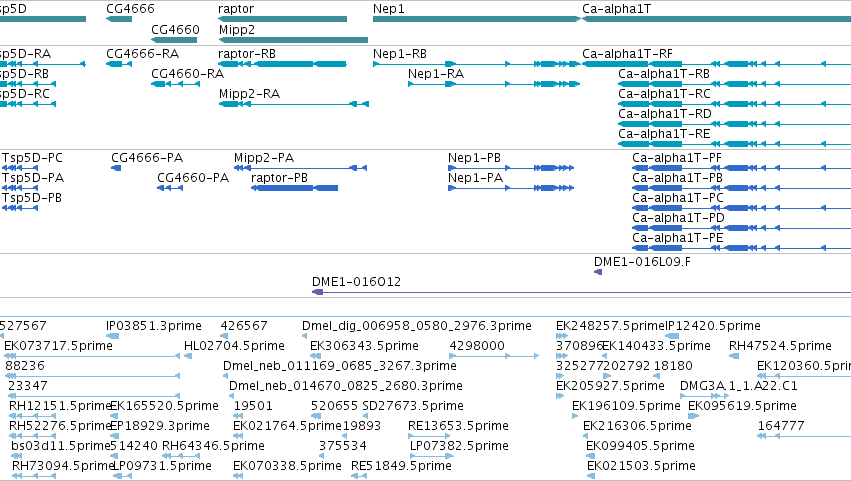Select EST IP03851.3prime
Viewport: 851px width, 481px height.
click(154, 326)
